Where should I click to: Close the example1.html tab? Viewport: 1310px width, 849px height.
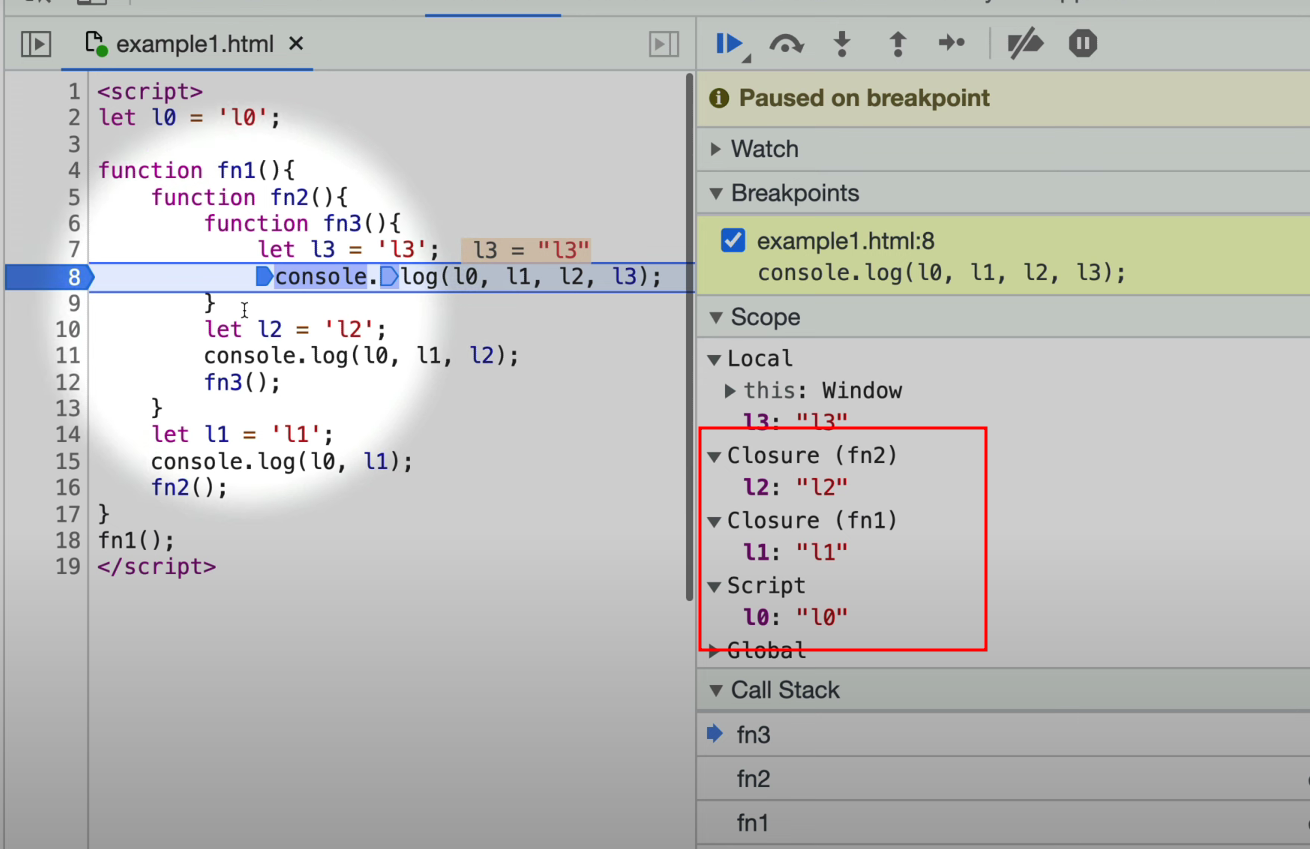[x=296, y=44]
